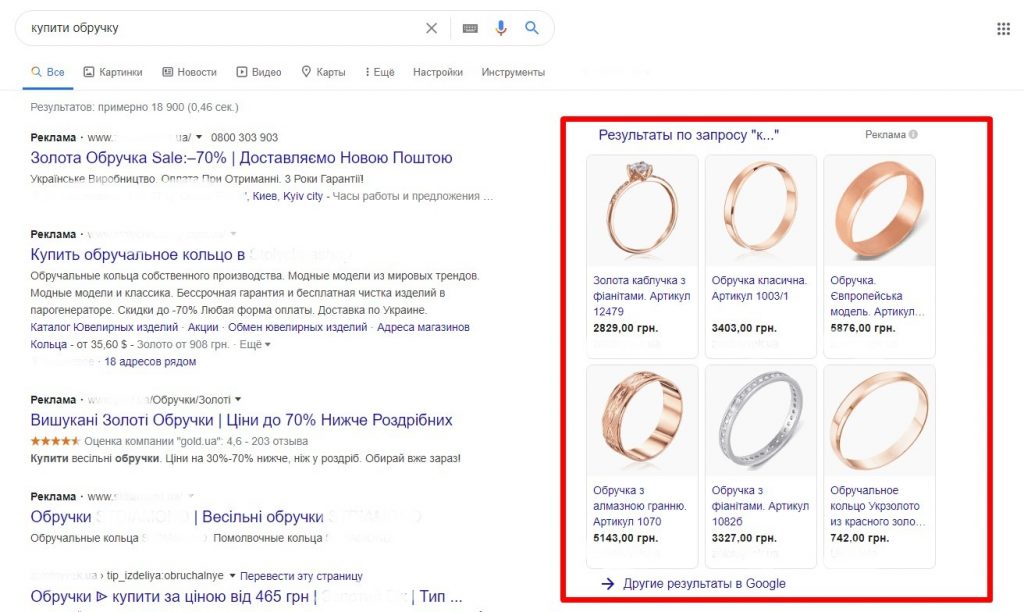Click inside the search input field
1024x612 pixels.
pos(200,27)
